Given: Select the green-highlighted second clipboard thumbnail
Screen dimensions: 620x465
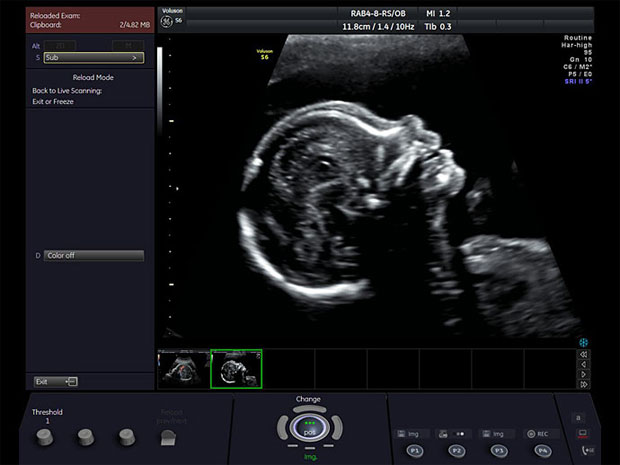Looking at the screenshot, I should point(236,368).
